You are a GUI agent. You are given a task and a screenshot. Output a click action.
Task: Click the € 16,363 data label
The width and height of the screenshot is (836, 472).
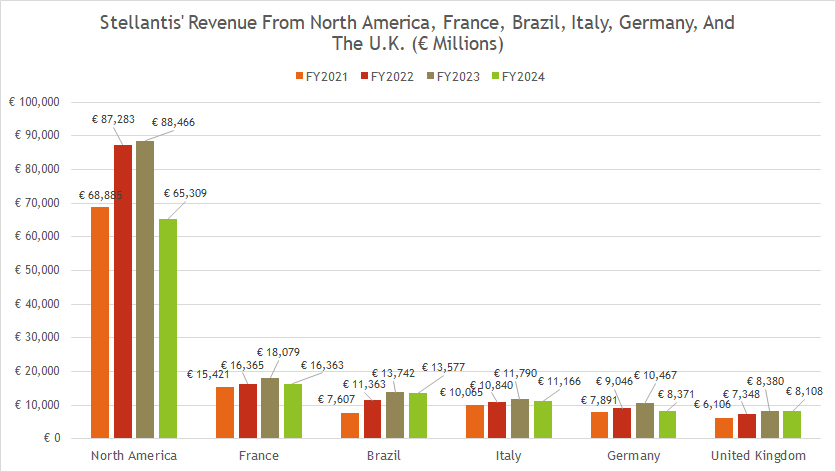[x=322, y=365]
